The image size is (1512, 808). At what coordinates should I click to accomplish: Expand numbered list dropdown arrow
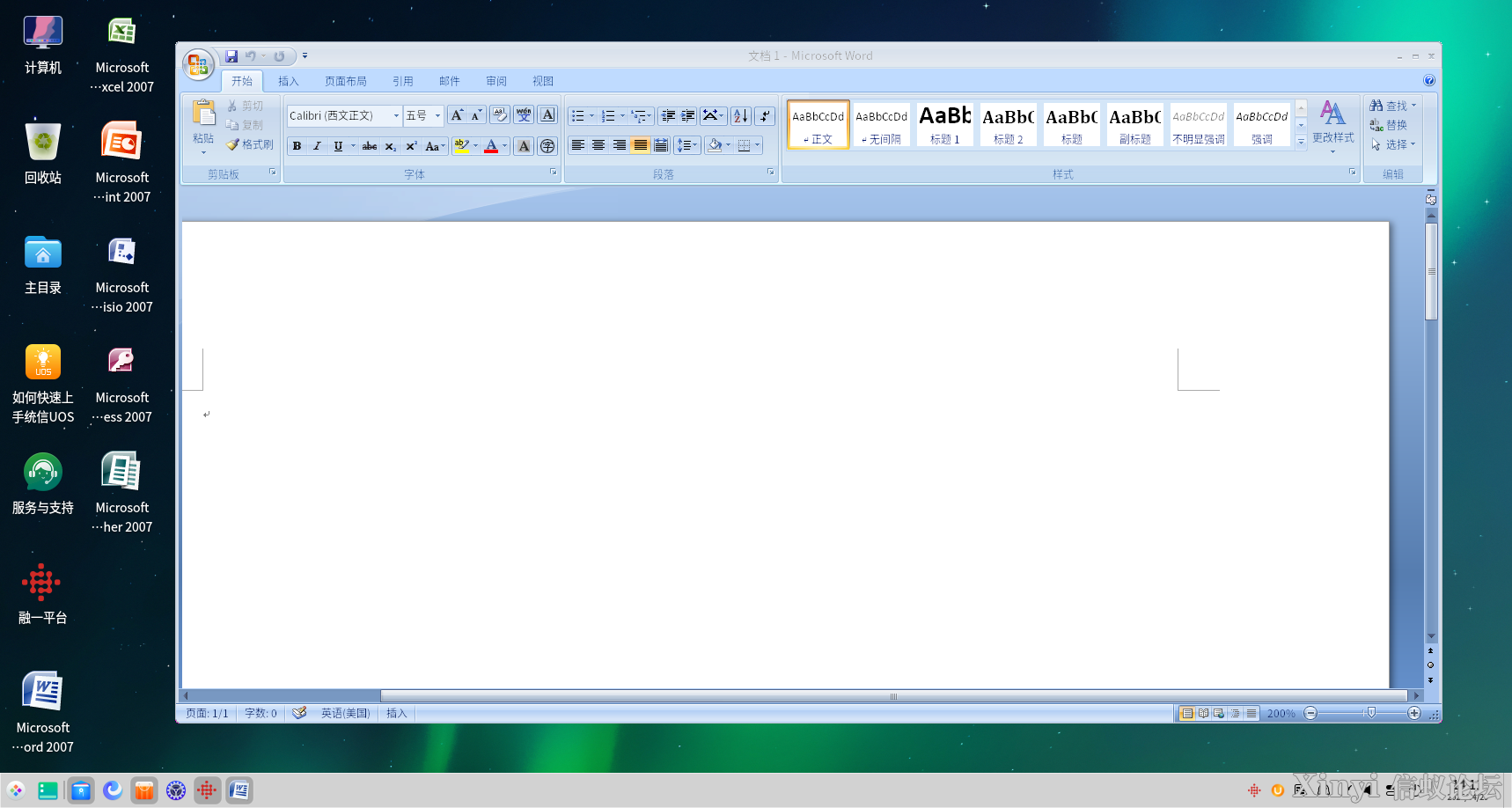click(x=622, y=115)
